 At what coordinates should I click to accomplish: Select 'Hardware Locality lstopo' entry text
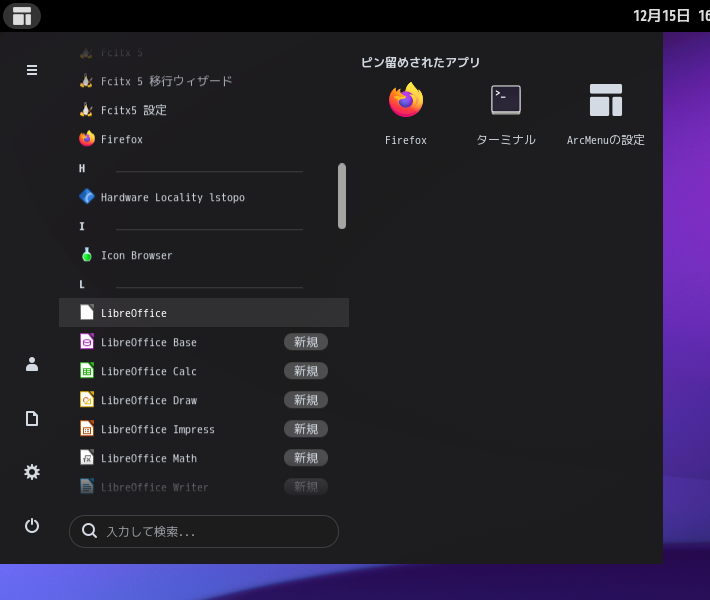(173, 197)
